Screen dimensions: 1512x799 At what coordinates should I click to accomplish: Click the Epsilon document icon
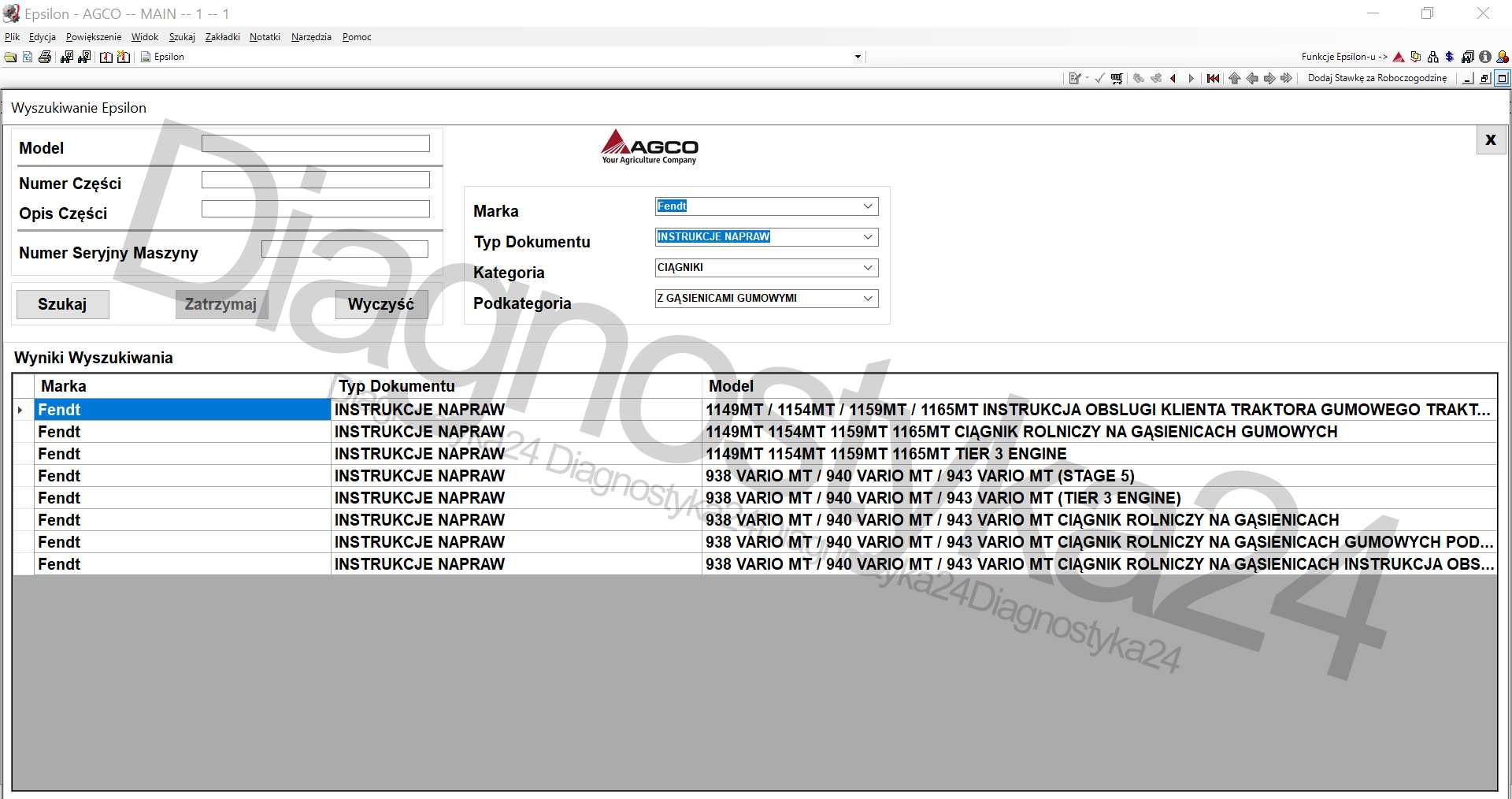[x=146, y=57]
